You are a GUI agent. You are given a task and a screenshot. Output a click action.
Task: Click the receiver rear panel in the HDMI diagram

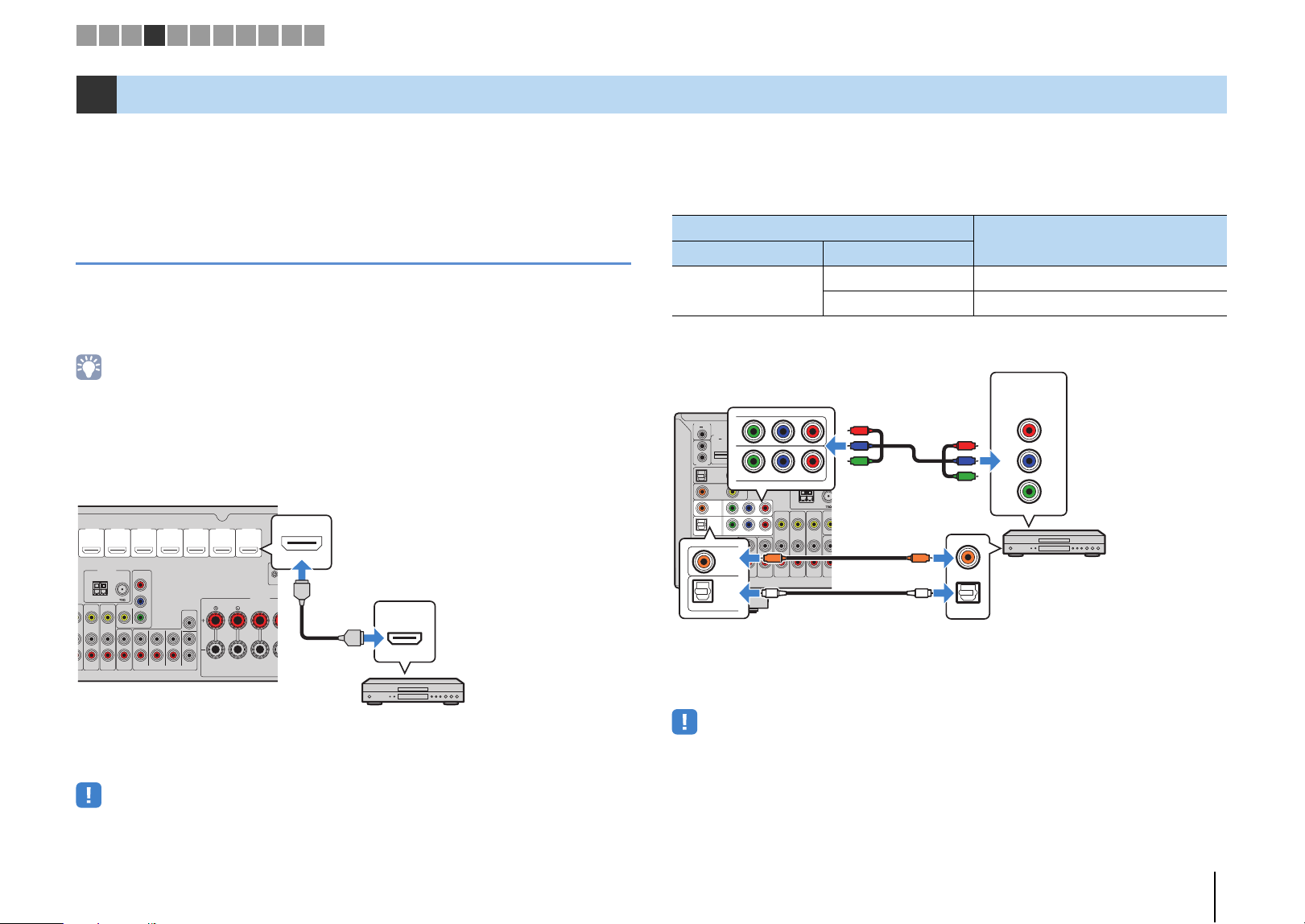[178, 594]
